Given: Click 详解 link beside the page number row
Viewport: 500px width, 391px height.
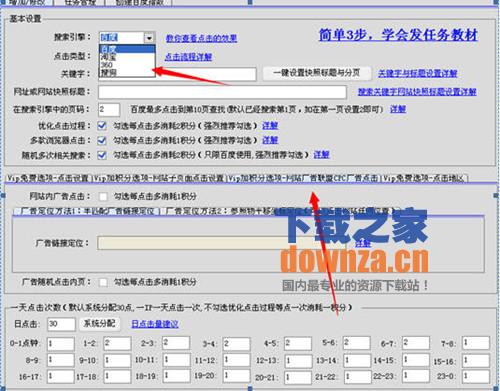Looking at the screenshot, I should tap(398, 109).
